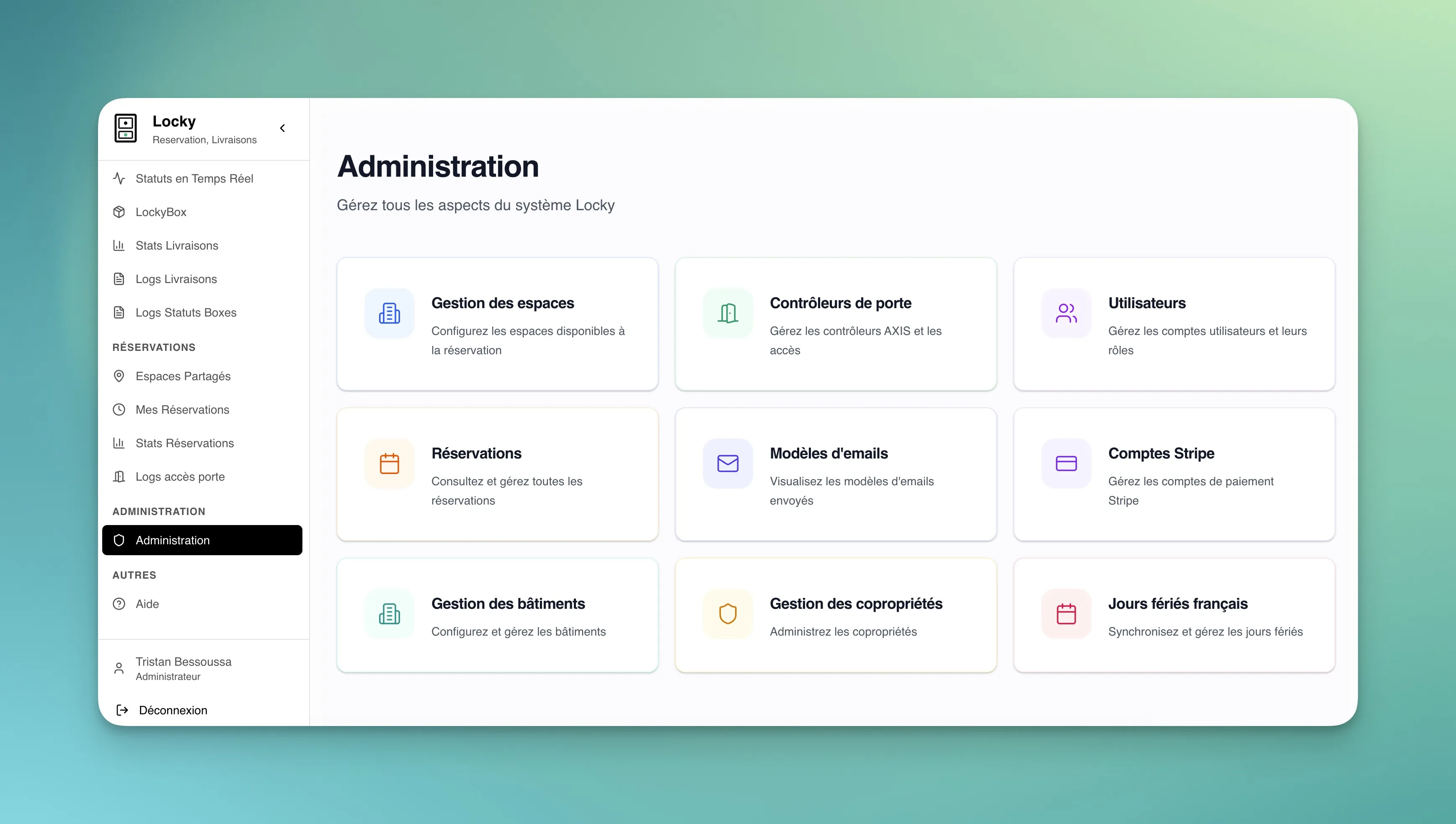Viewport: 1456px width, 824px height.
Task: Click 'Reservation, Livraisons' subtitle text
Action: pos(204,140)
